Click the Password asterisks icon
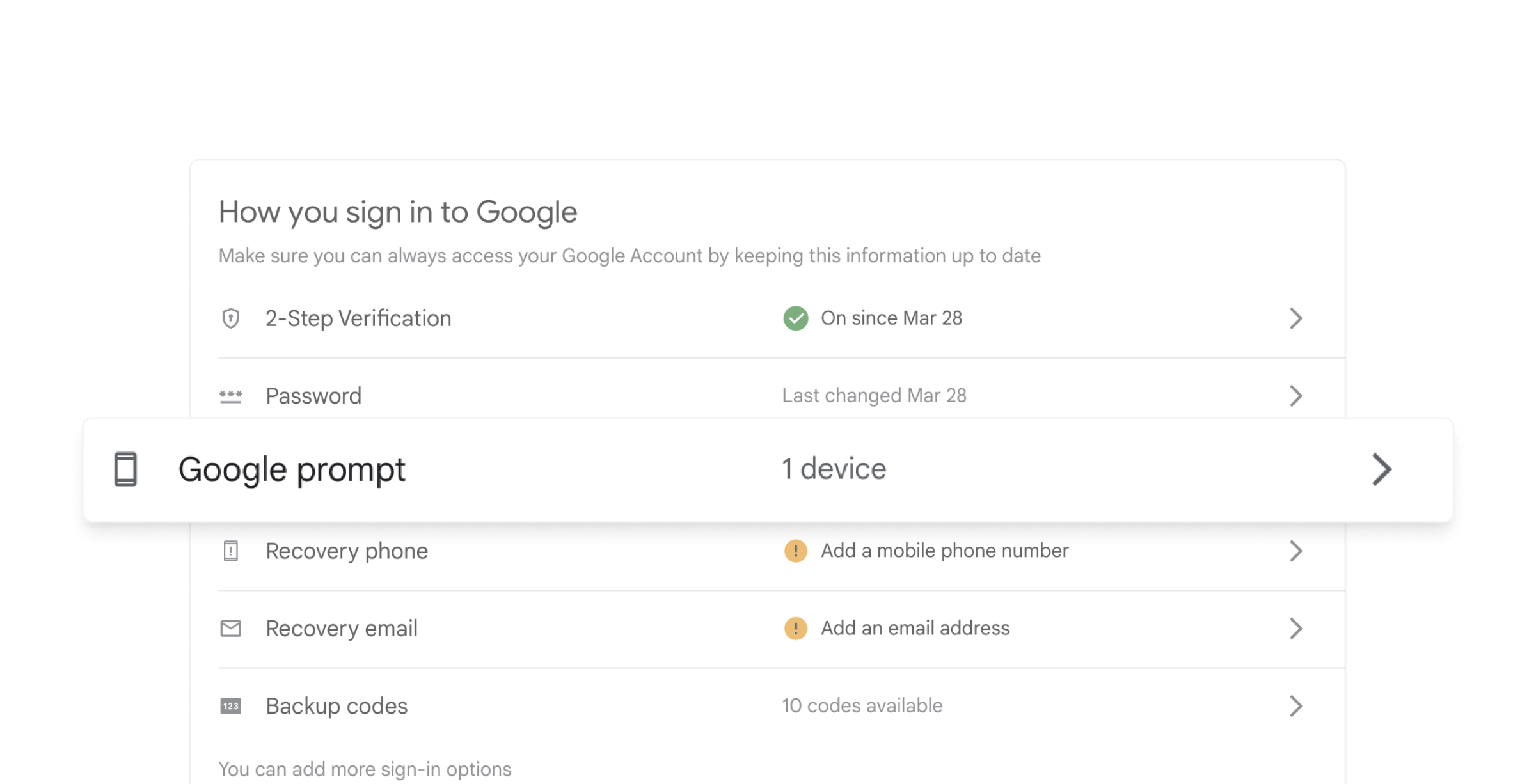Viewport: 1536px width, 784px height. pyautogui.click(x=230, y=396)
